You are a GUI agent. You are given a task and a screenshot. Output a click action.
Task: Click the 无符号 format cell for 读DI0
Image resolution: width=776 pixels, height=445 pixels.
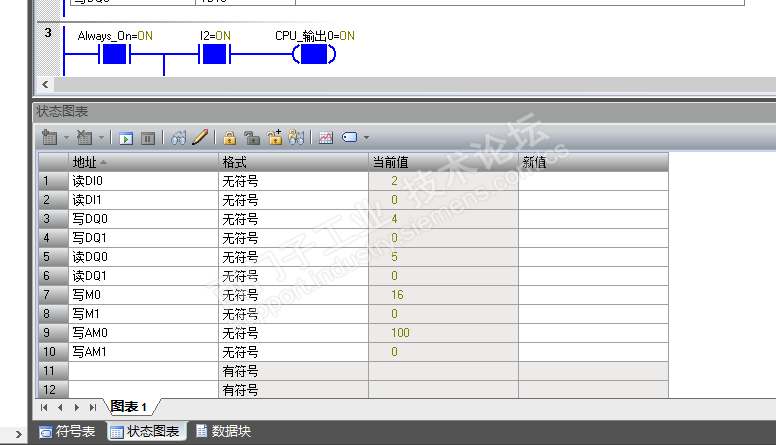[293, 181]
